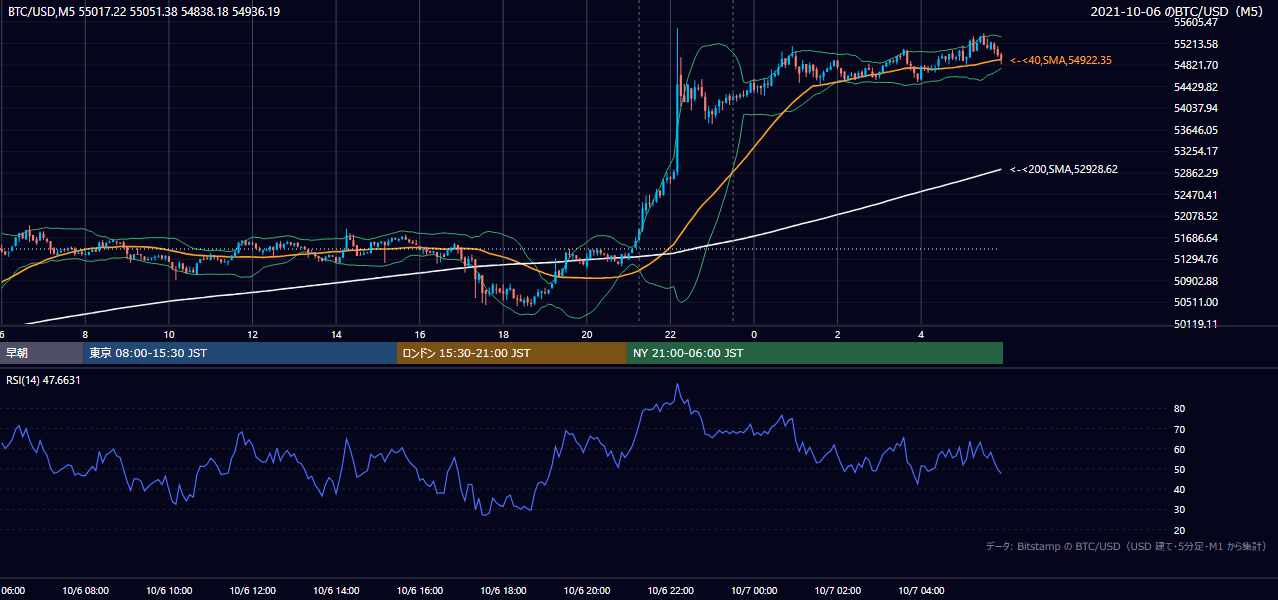Viewport: 1278px width, 600px height.
Task: Click the 早朝 session bar
Action: click(42, 353)
